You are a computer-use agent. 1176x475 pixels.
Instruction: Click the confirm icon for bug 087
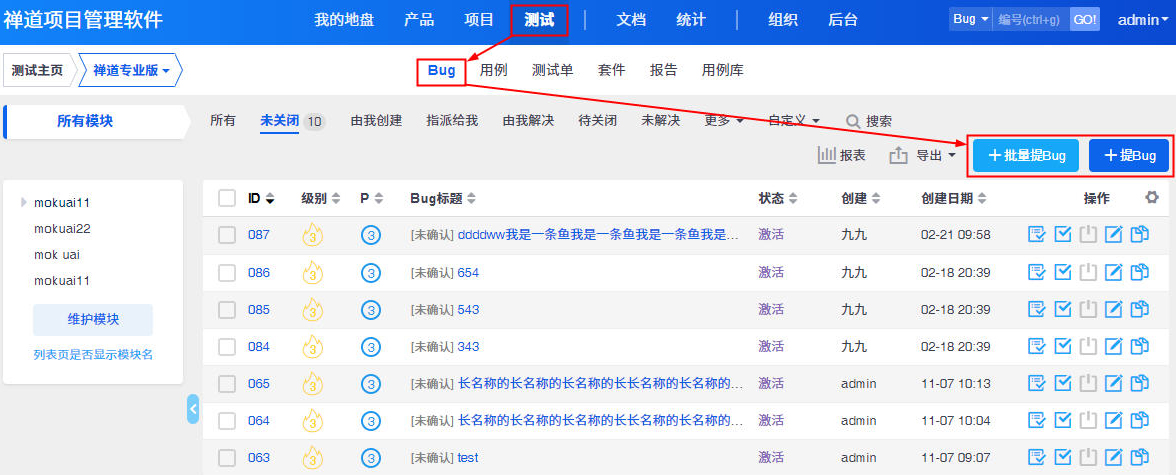pos(1036,235)
